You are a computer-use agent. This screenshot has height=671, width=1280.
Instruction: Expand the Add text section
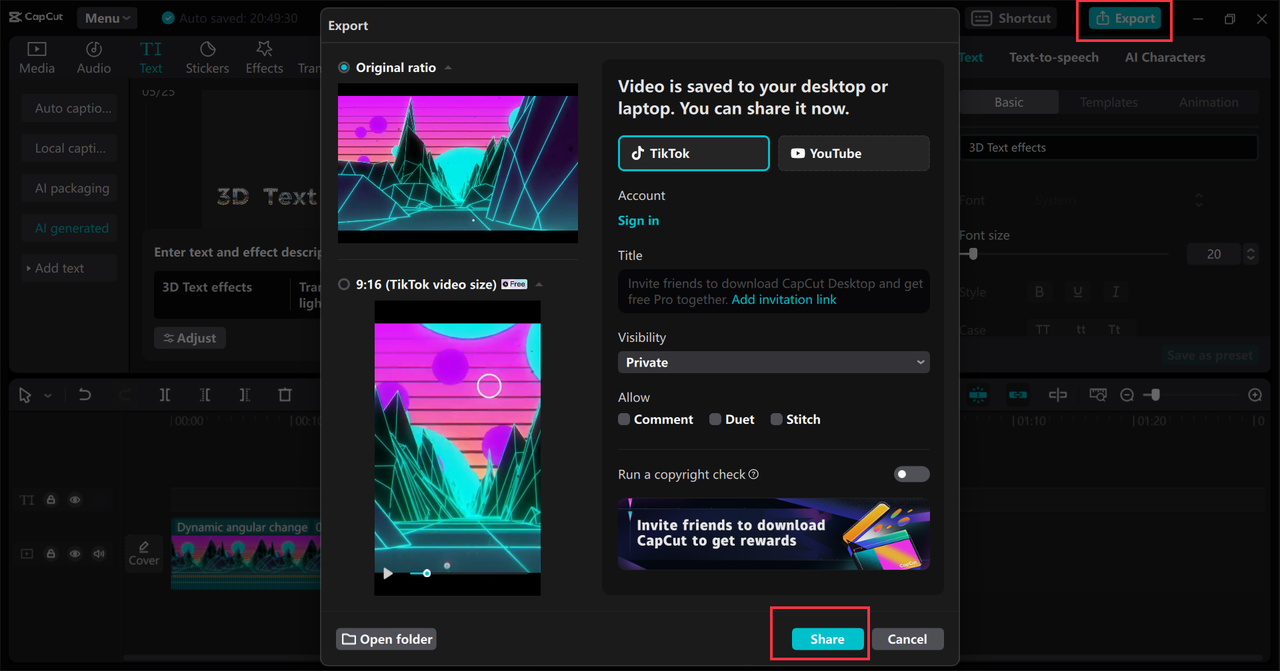(x=70, y=268)
